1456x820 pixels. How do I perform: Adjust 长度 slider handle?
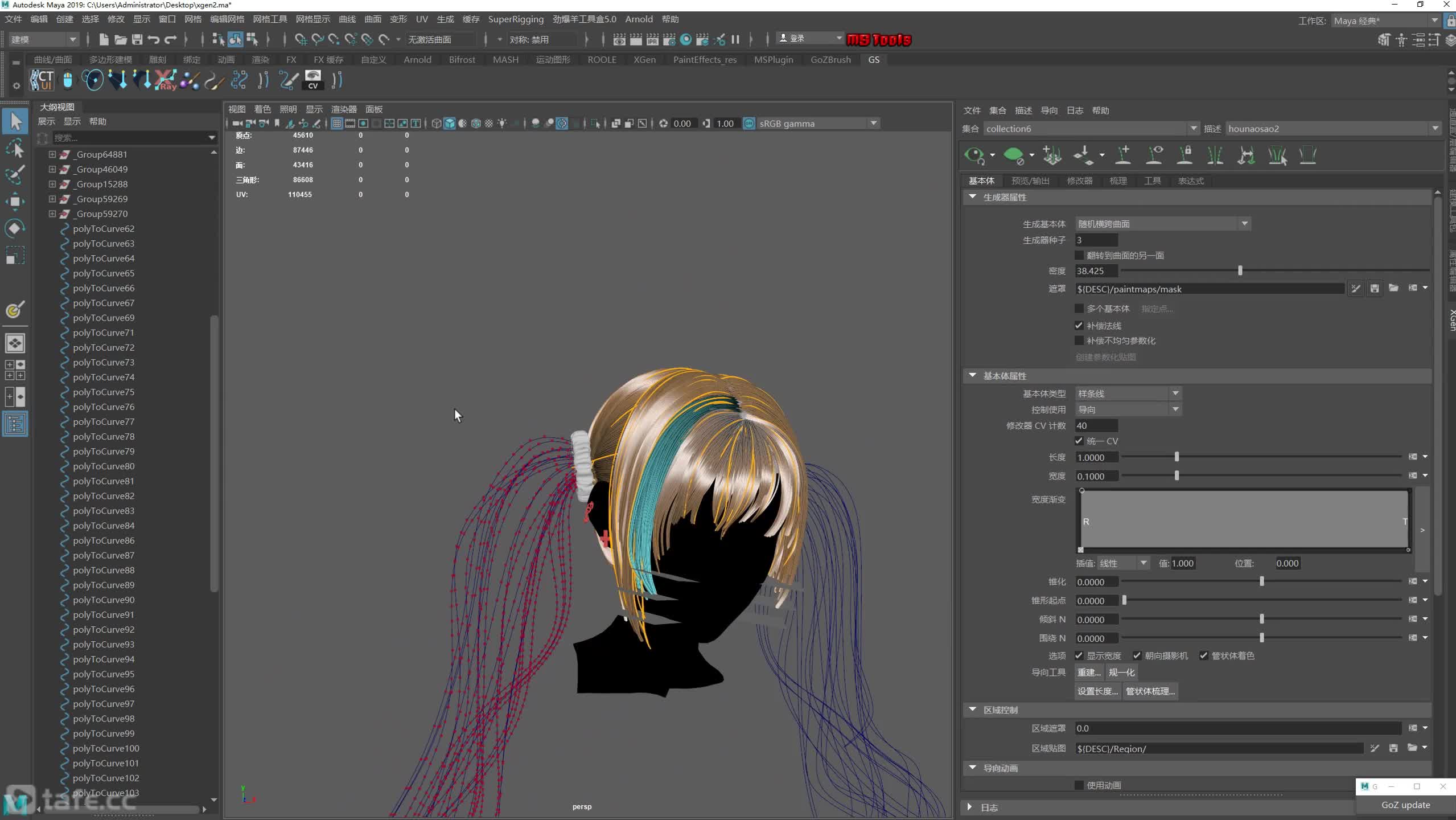(x=1177, y=457)
